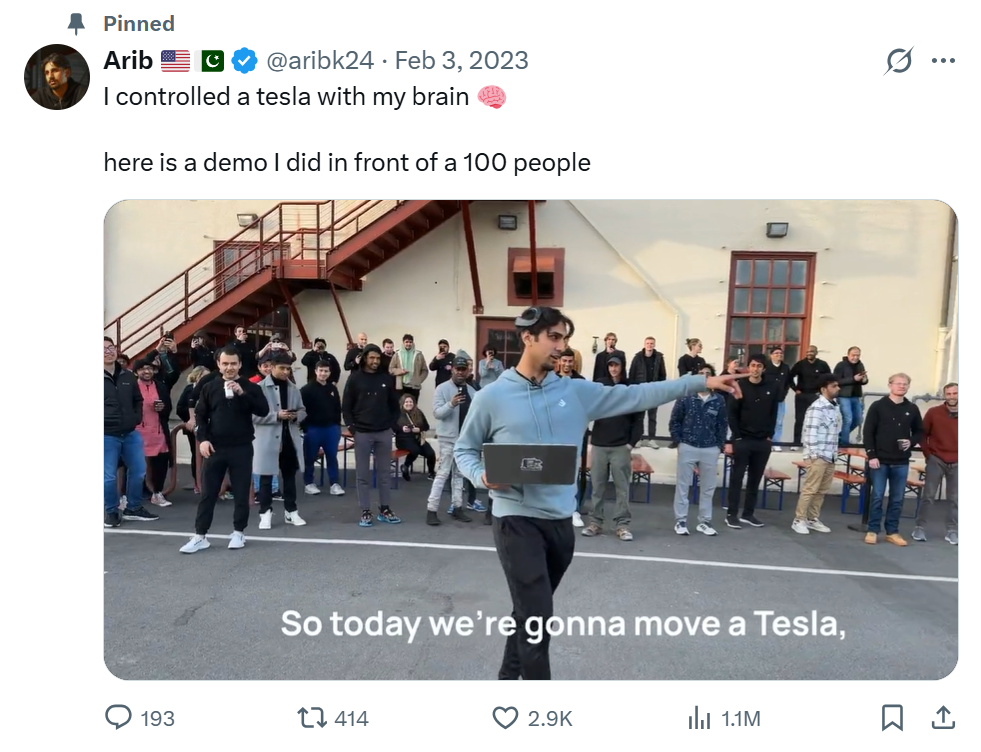Click the display name Arib
The image size is (981, 752).
(128, 61)
